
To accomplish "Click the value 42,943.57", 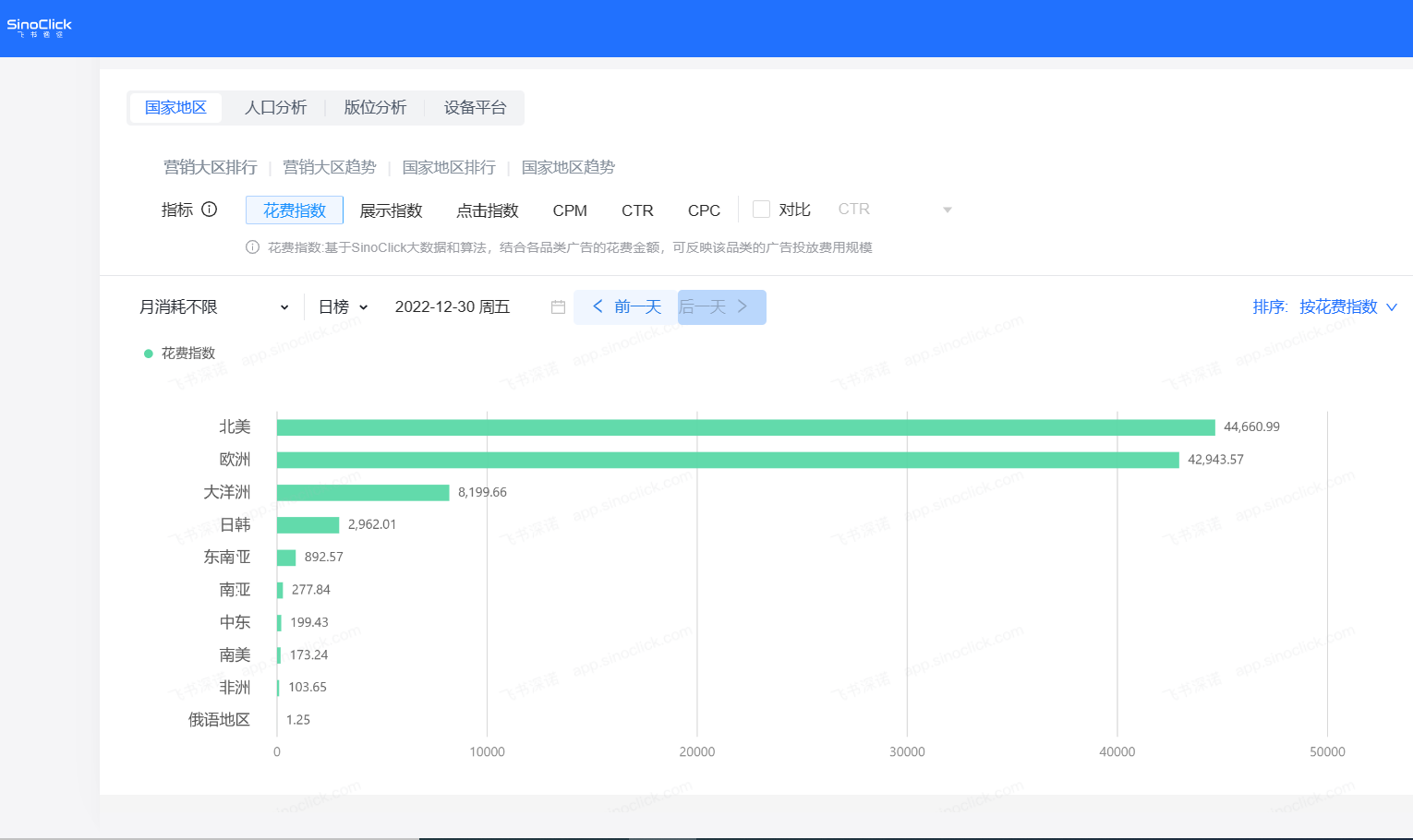I will point(1215,459).
